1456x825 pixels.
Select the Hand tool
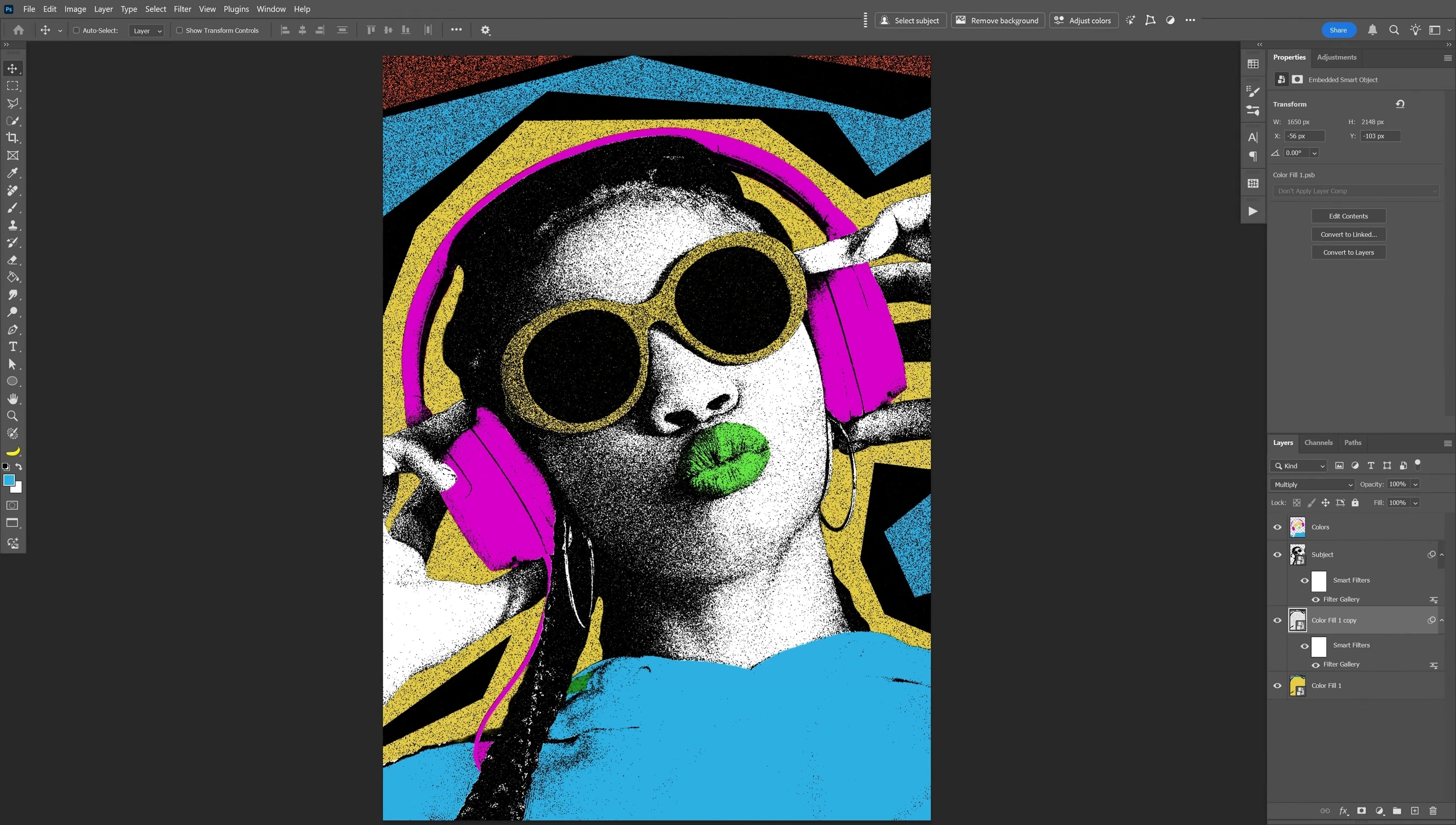(x=13, y=399)
